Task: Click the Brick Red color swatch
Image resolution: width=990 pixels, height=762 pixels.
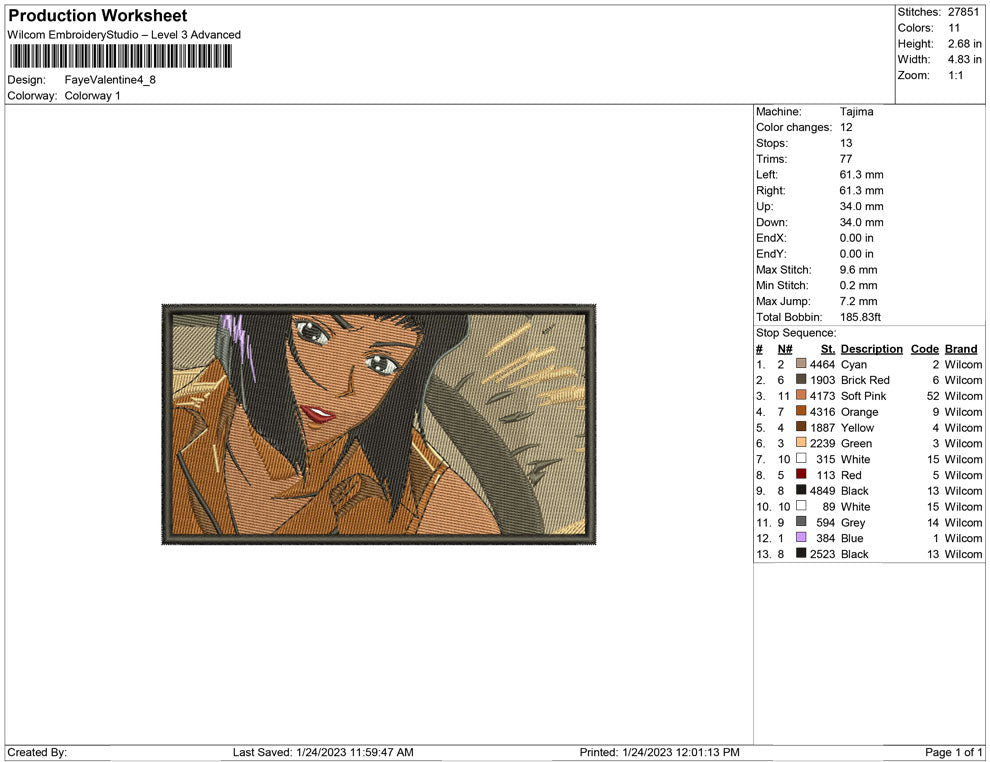Action: coord(801,379)
